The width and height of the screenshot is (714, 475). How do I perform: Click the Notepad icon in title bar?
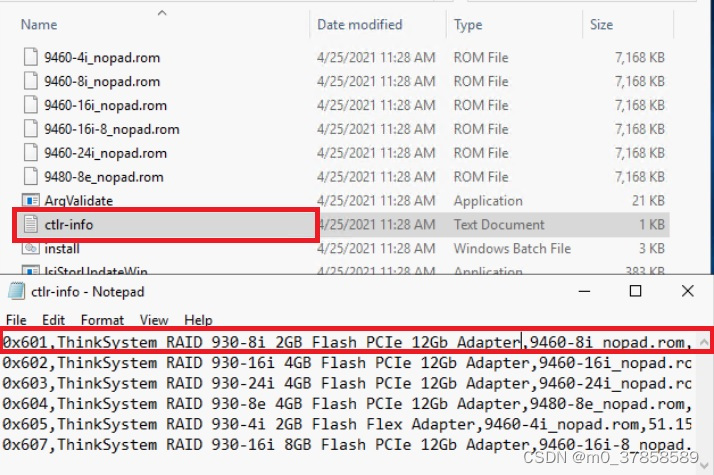16,291
